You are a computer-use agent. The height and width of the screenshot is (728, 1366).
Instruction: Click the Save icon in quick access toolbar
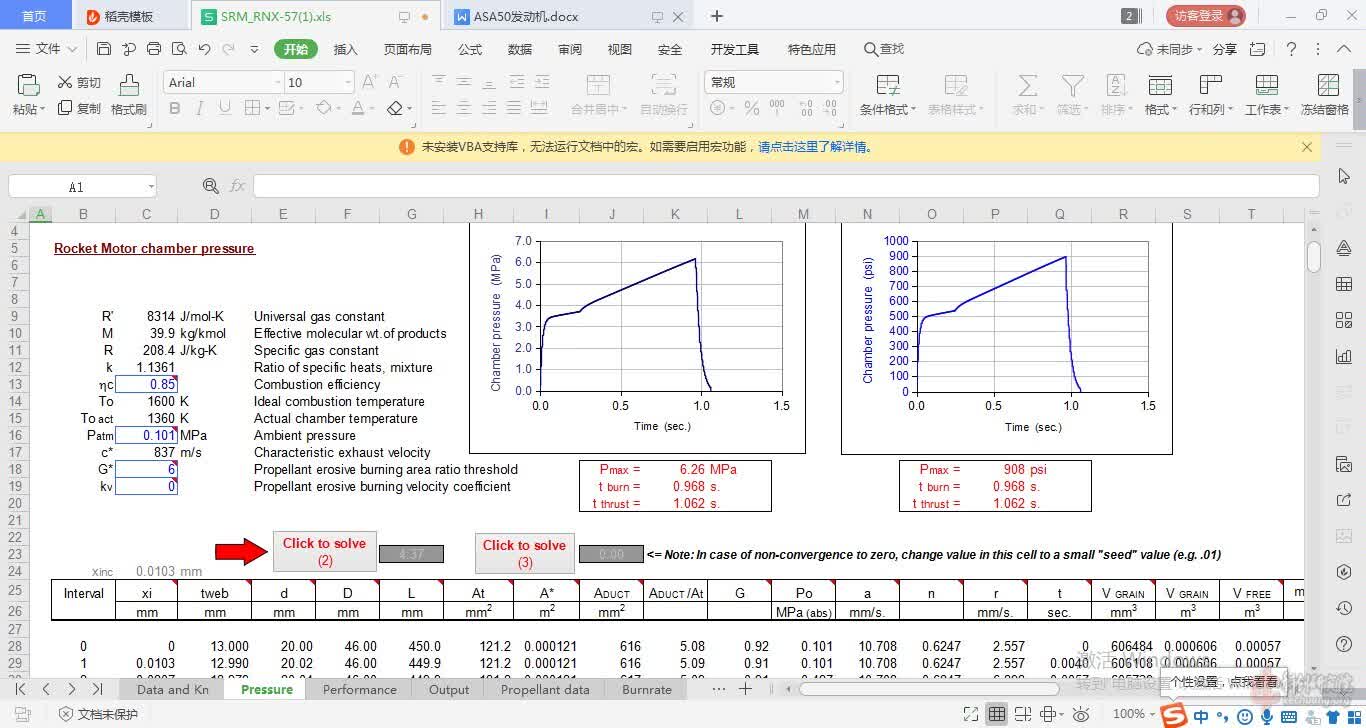pyautogui.click(x=104, y=49)
